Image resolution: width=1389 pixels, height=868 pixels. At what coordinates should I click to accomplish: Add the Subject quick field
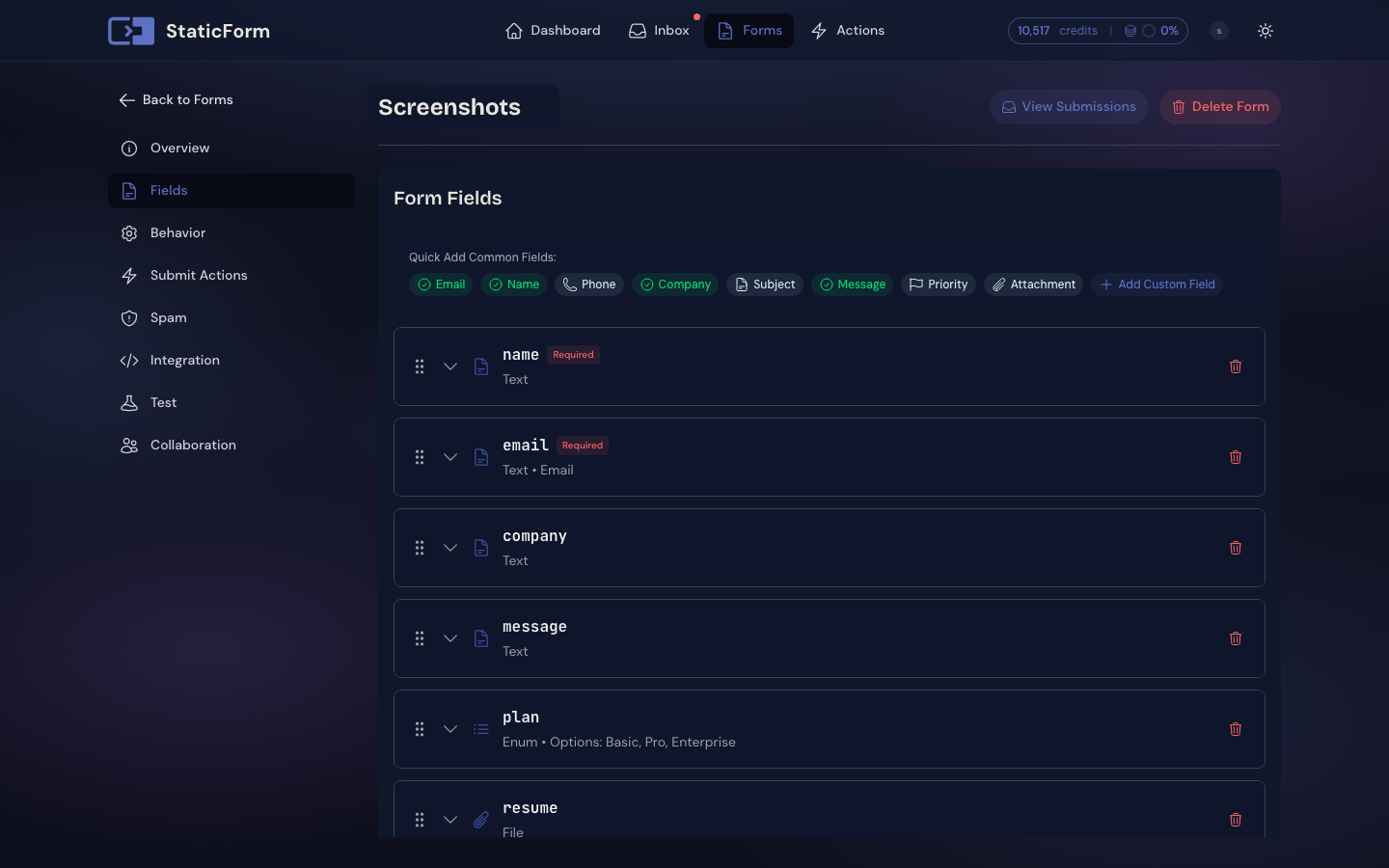(x=765, y=285)
